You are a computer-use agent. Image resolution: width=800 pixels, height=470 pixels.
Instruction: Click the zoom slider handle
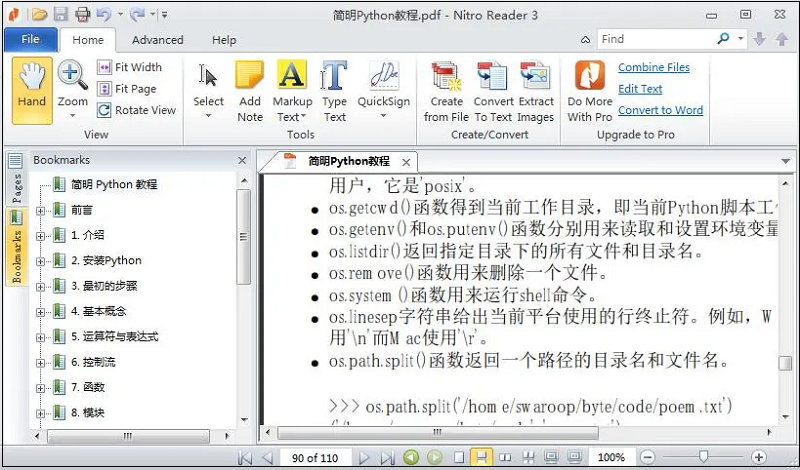704,457
